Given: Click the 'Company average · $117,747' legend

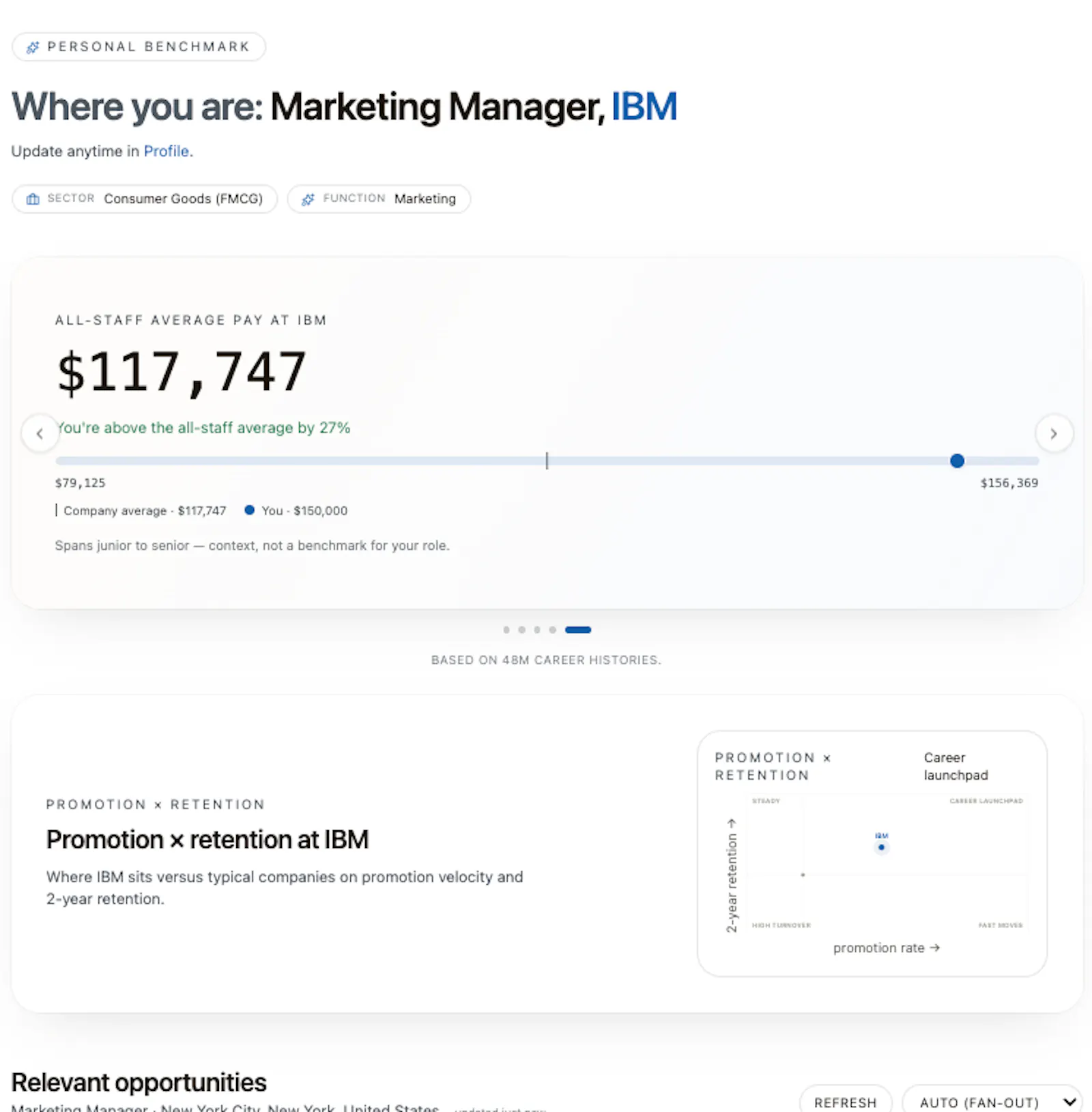Looking at the screenshot, I should [141, 511].
